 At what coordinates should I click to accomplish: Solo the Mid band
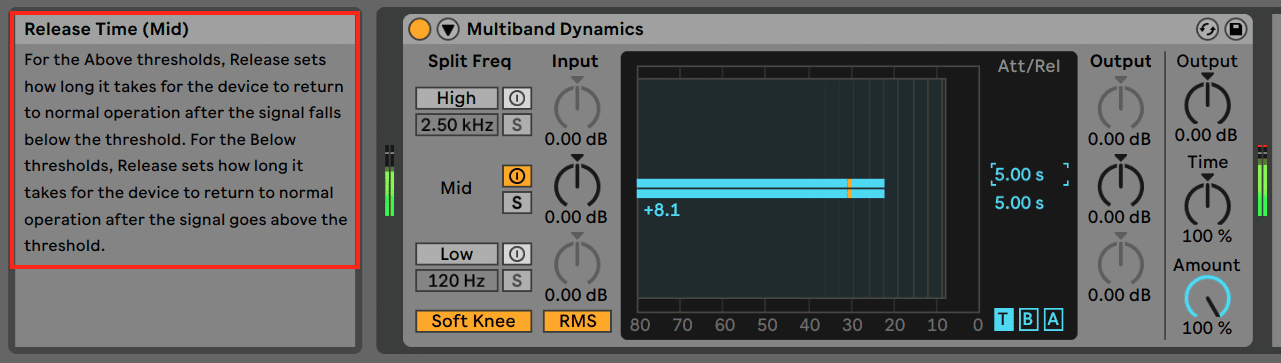pos(517,203)
